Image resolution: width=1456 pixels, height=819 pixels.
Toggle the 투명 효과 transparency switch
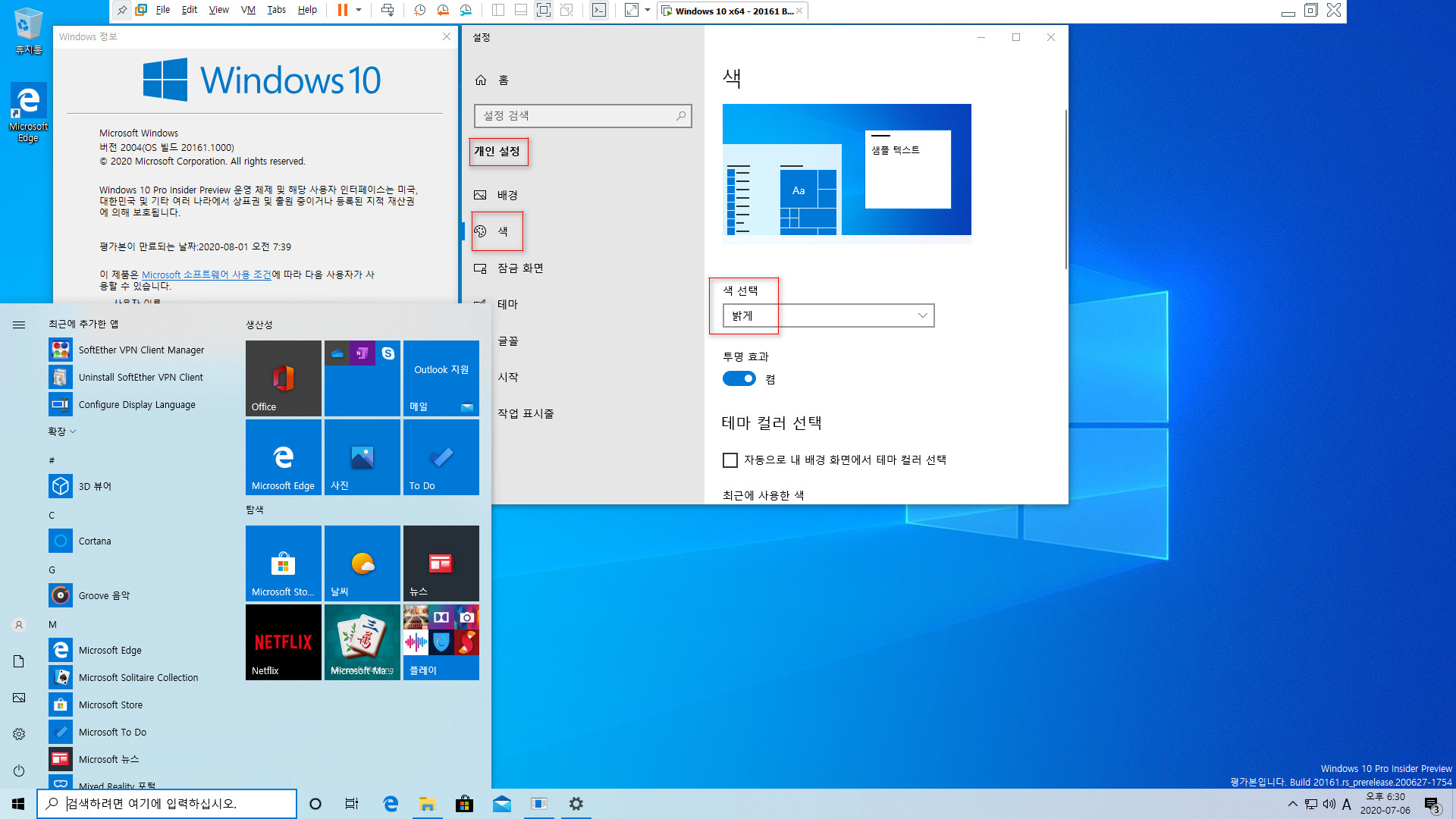tap(739, 378)
